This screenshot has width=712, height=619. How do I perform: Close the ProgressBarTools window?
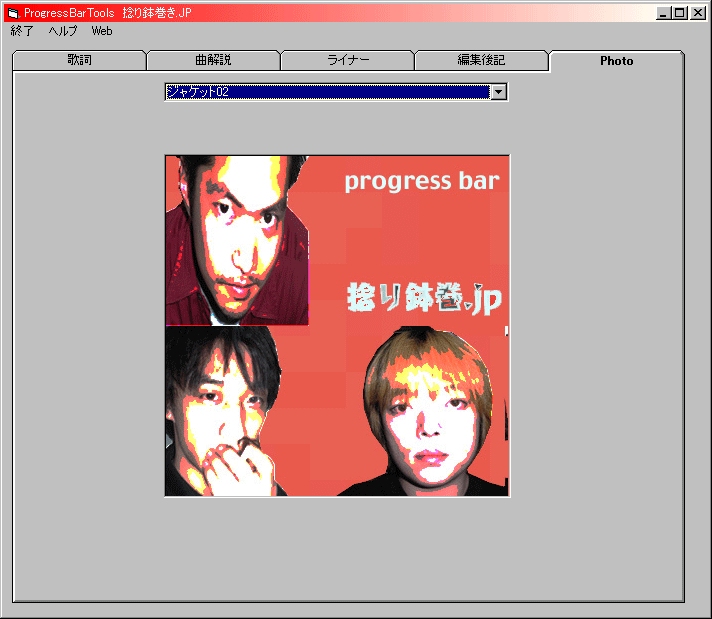click(x=697, y=13)
